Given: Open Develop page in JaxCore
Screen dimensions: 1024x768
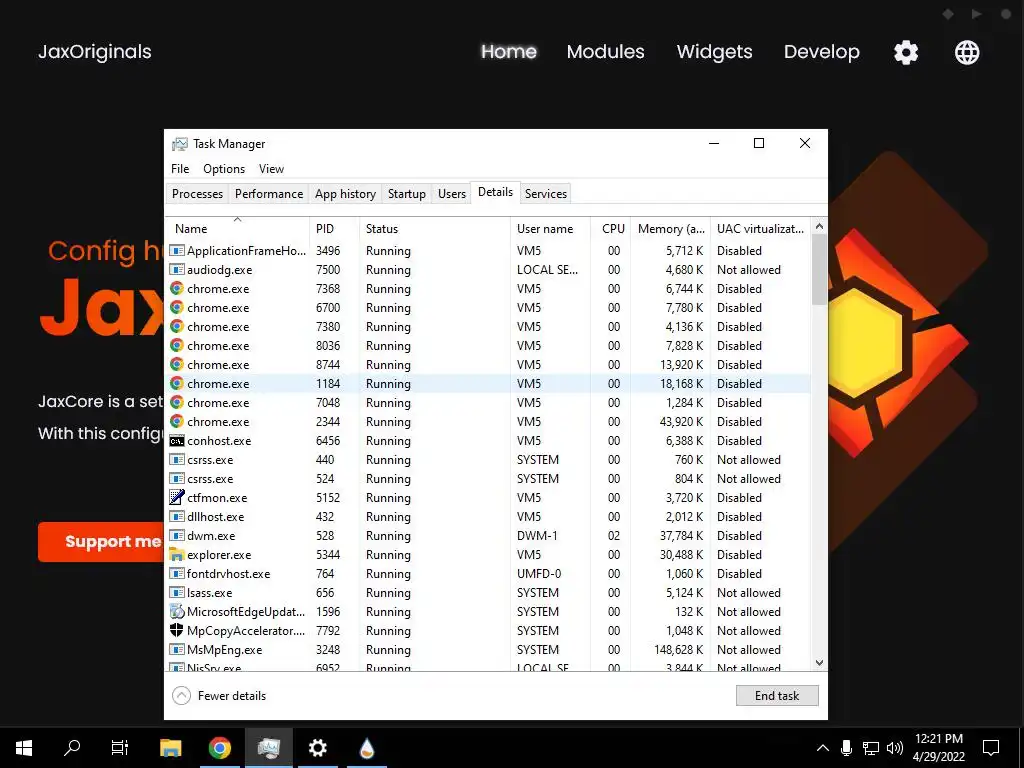Looking at the screenshot, I should coord(822,52).
